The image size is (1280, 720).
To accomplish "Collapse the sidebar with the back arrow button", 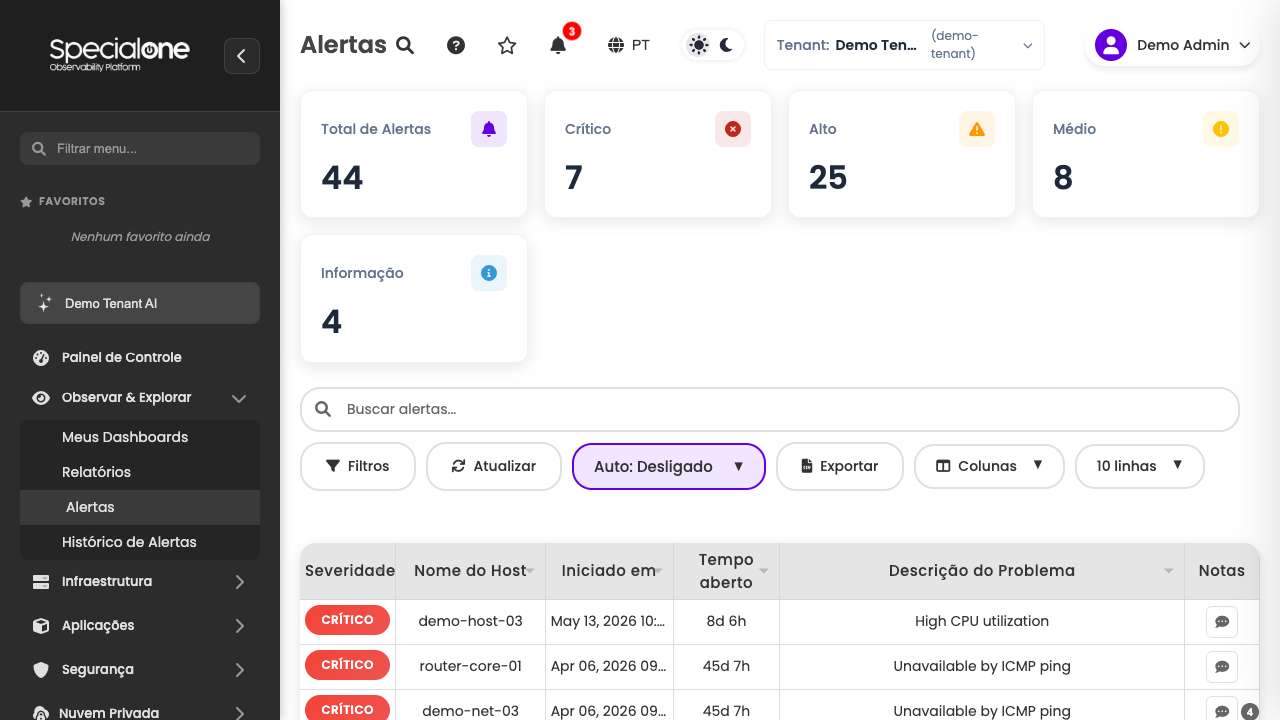I will (x=241, y=56).
